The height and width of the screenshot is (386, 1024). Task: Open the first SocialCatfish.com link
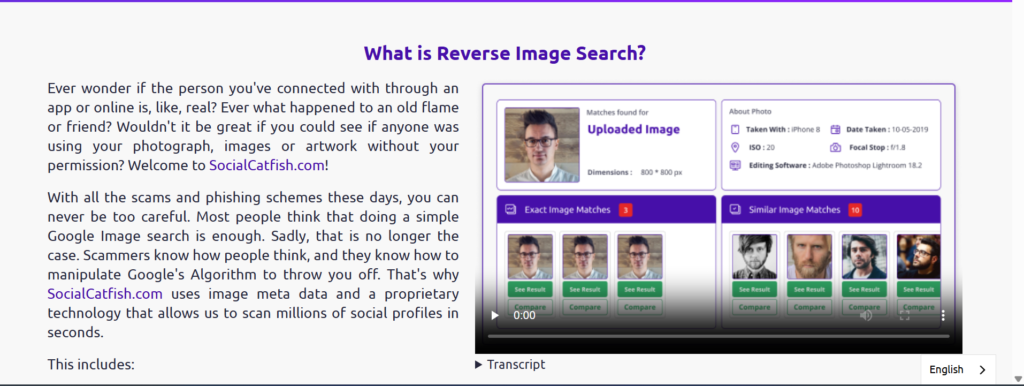(x=266, y=165)
